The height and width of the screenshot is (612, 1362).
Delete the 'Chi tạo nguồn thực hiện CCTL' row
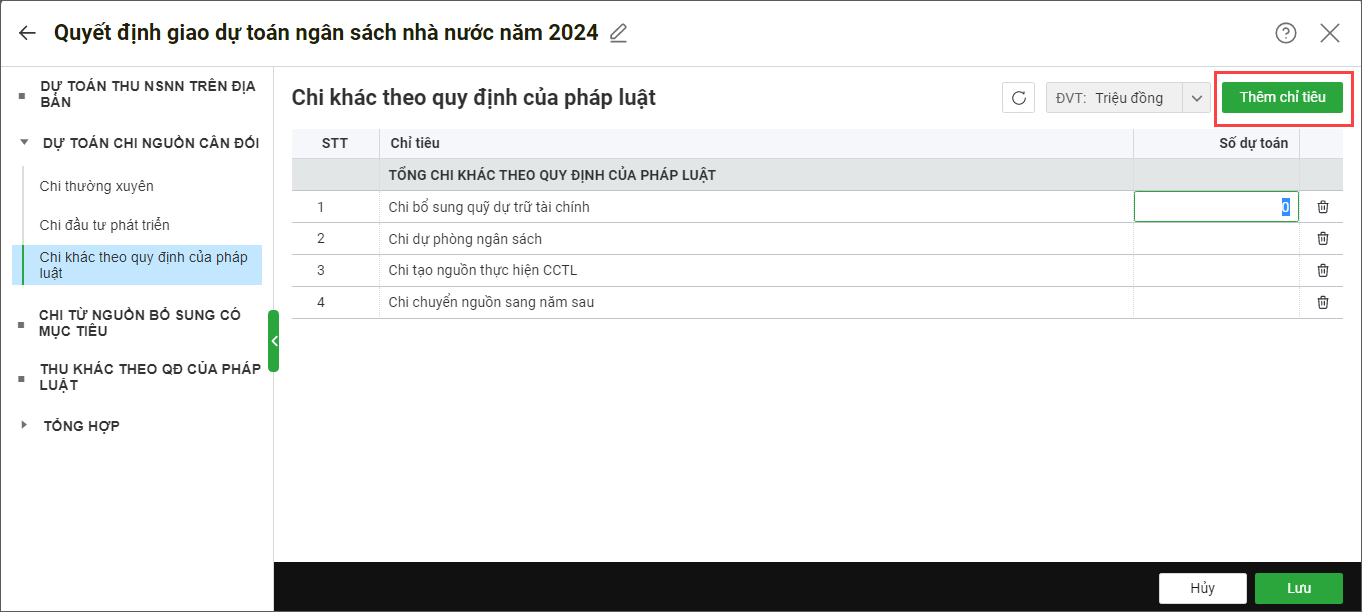point(1323,270)
